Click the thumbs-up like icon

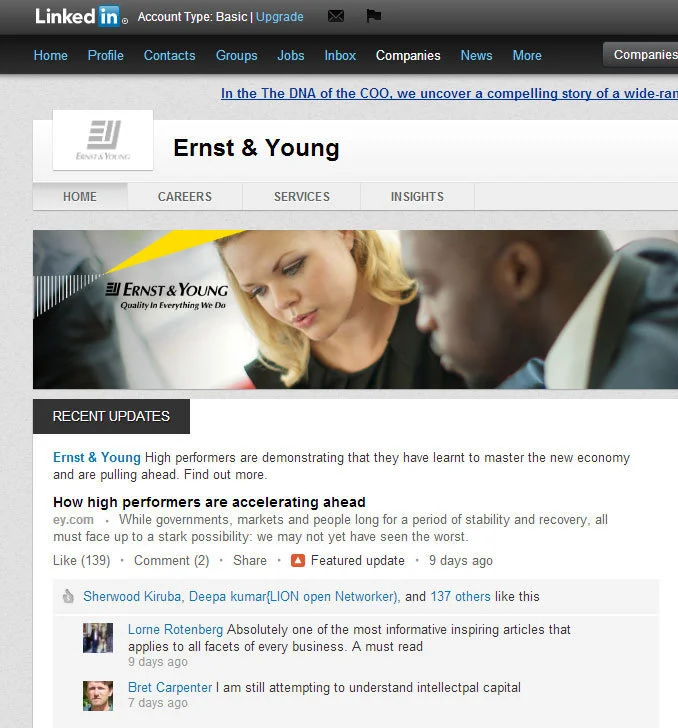point(68,596)
